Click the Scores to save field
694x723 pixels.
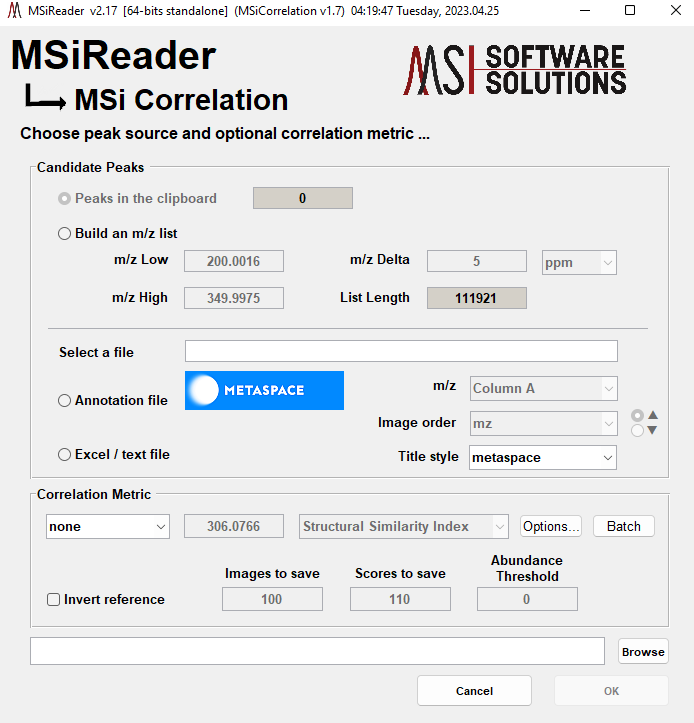tap(400, 599)
